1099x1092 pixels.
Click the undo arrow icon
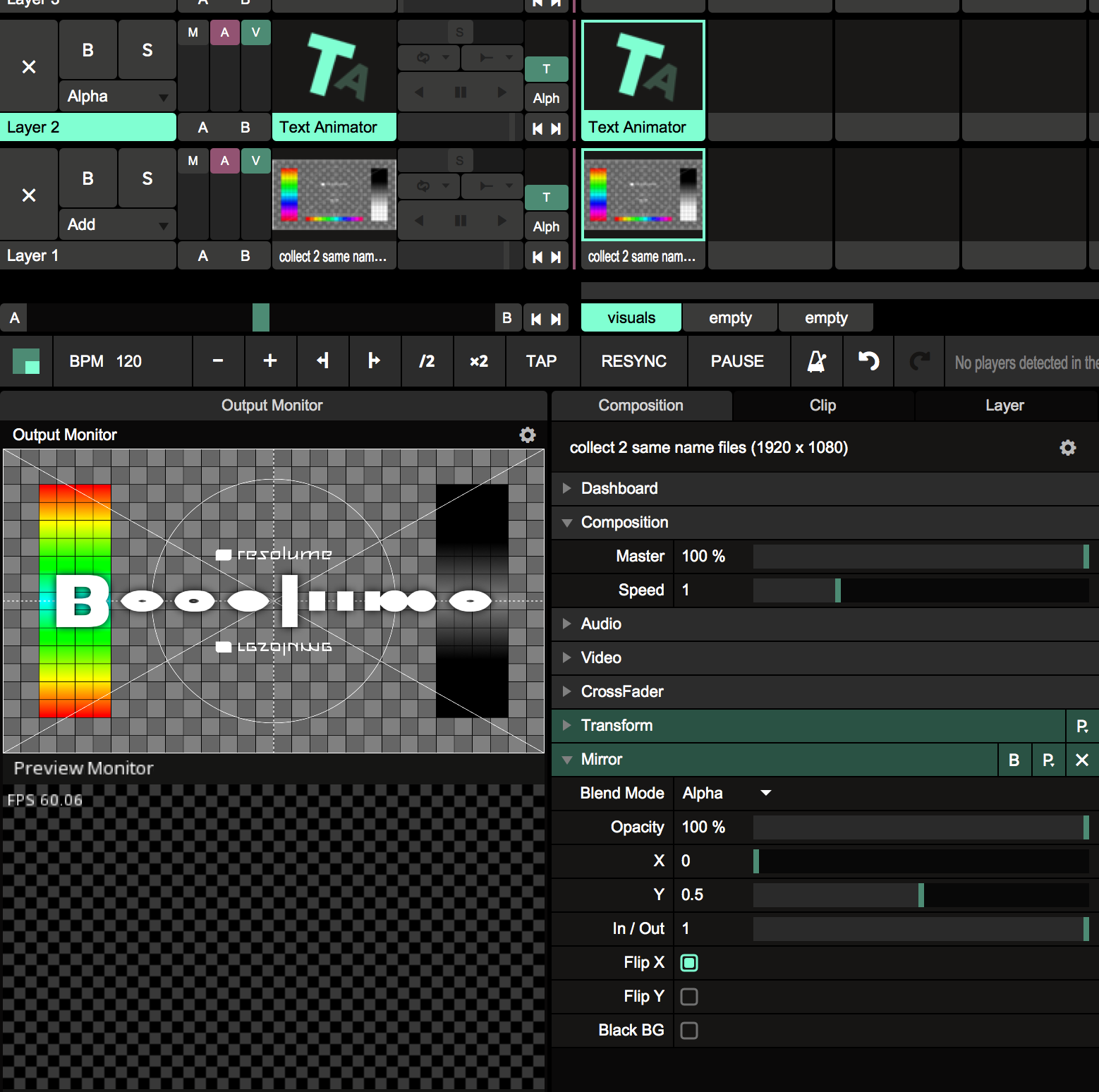(868, 361)
